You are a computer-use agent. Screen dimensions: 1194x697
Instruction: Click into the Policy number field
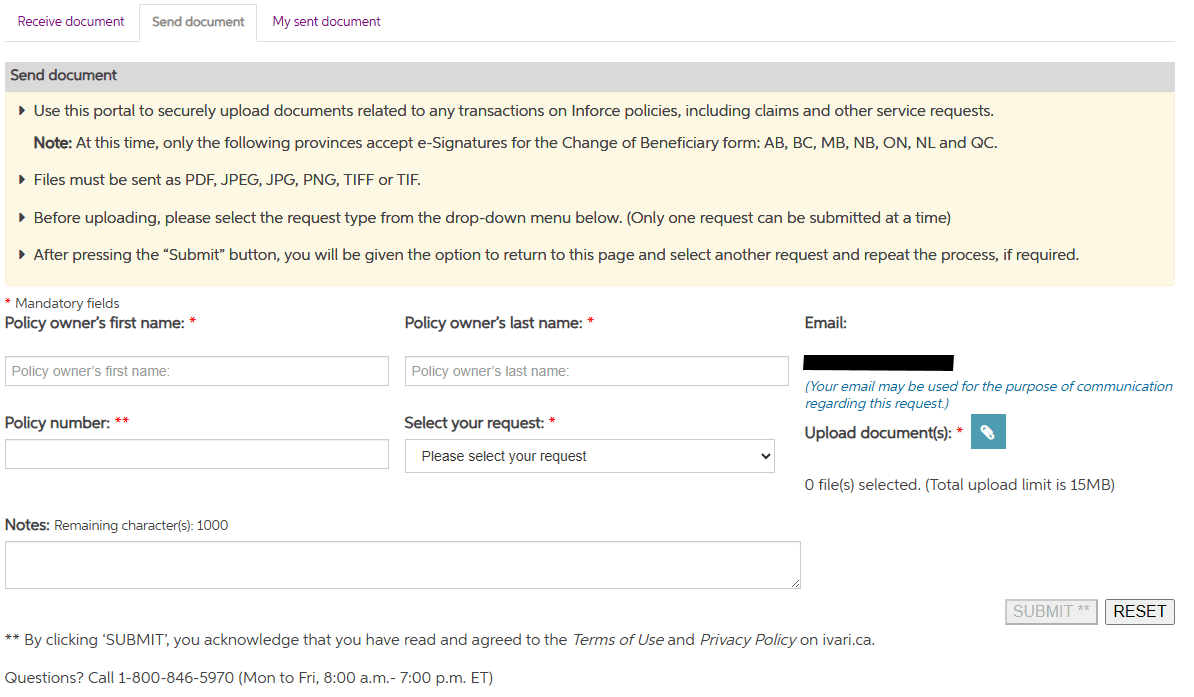point(196,454)
